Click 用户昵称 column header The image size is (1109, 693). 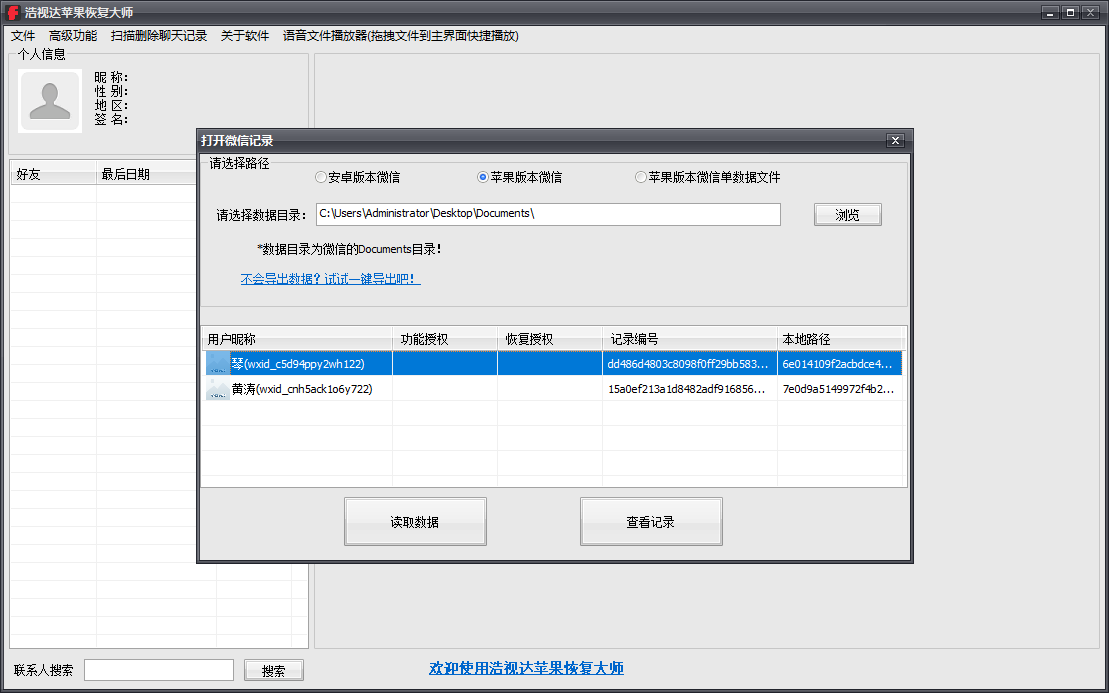(x=297, y=339)
